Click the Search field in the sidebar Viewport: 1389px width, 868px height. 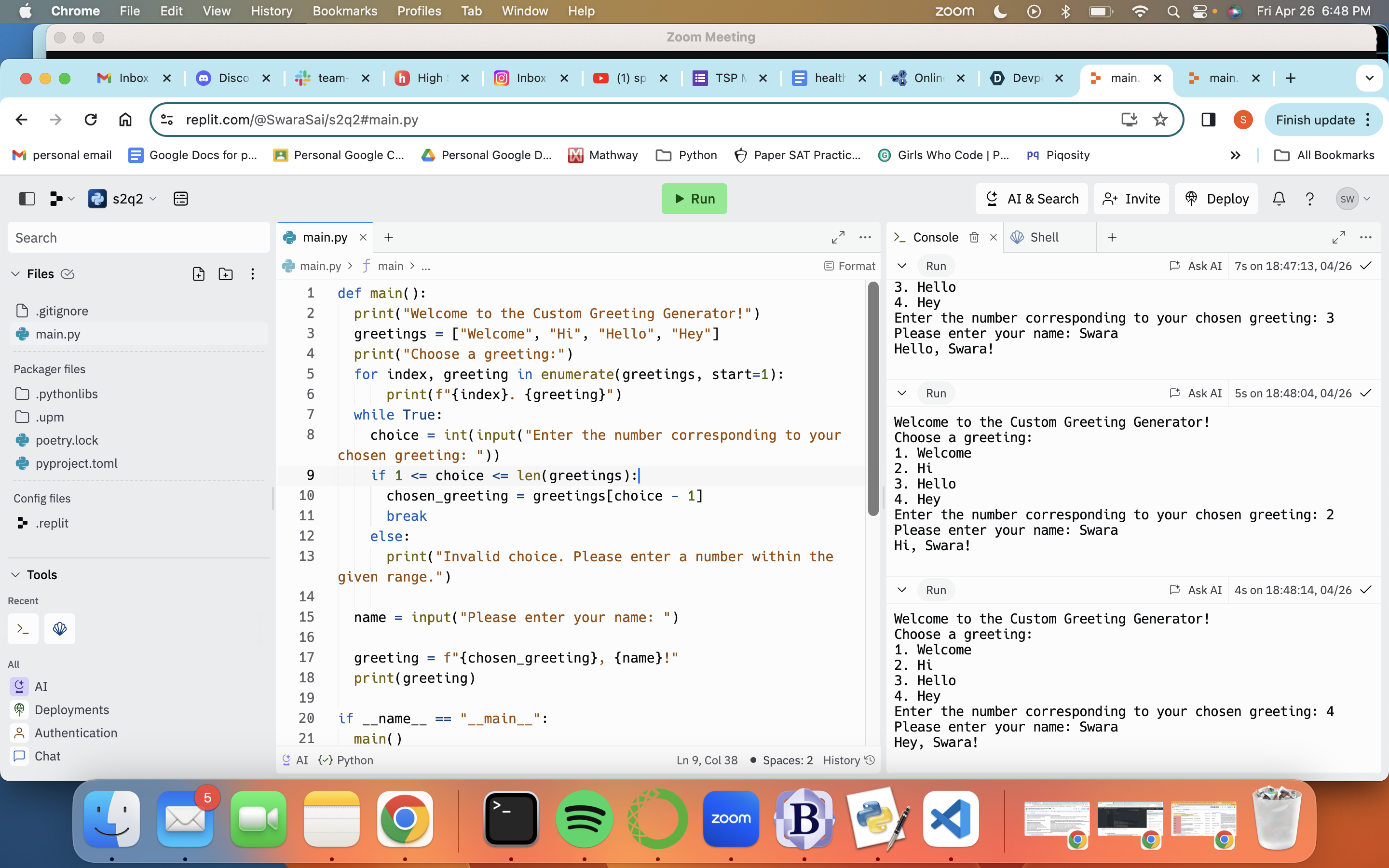point(138,238)
